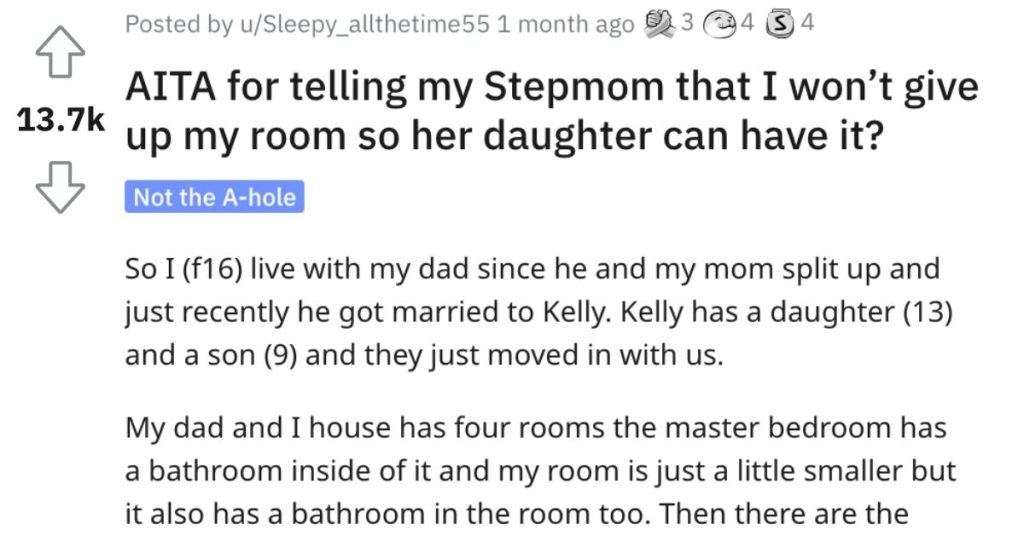The height and width of the screenshot is (535, 1024).
Task: Click the 'daughter (13)' text
Action: (x=861, y=312)
